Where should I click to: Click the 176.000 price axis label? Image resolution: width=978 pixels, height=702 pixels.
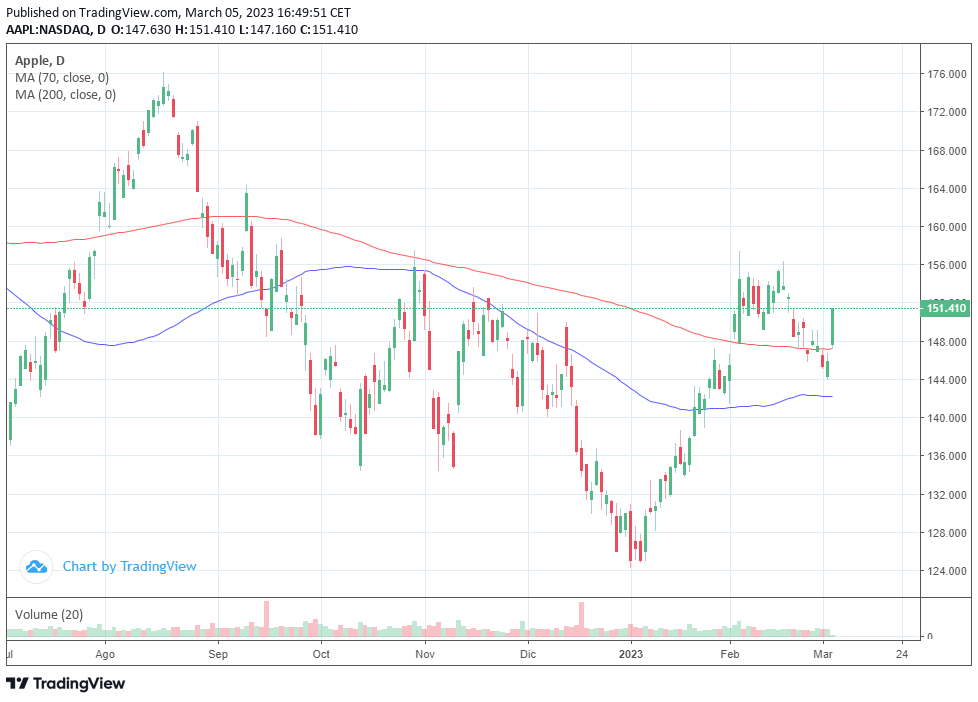coord(947,74)
